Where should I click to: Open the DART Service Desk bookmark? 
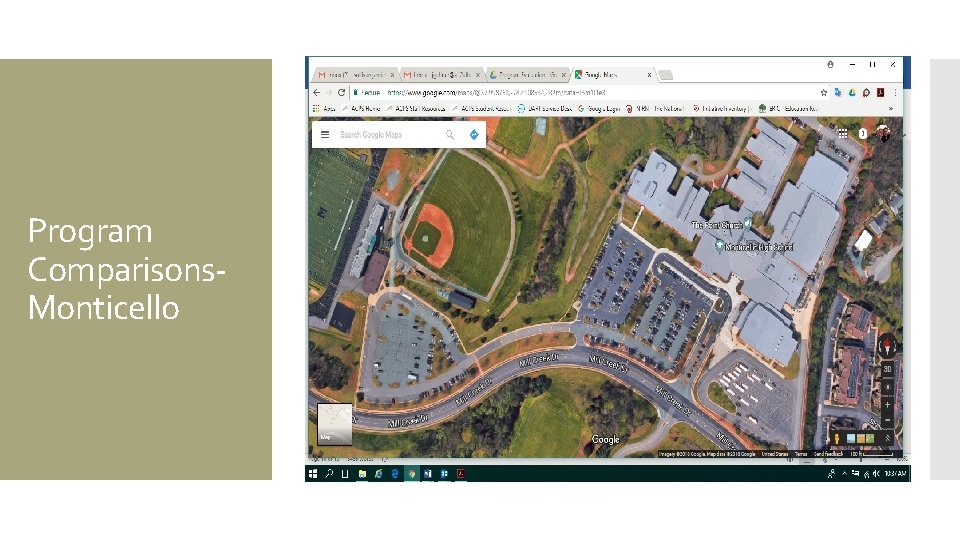(x=545, y=108)
